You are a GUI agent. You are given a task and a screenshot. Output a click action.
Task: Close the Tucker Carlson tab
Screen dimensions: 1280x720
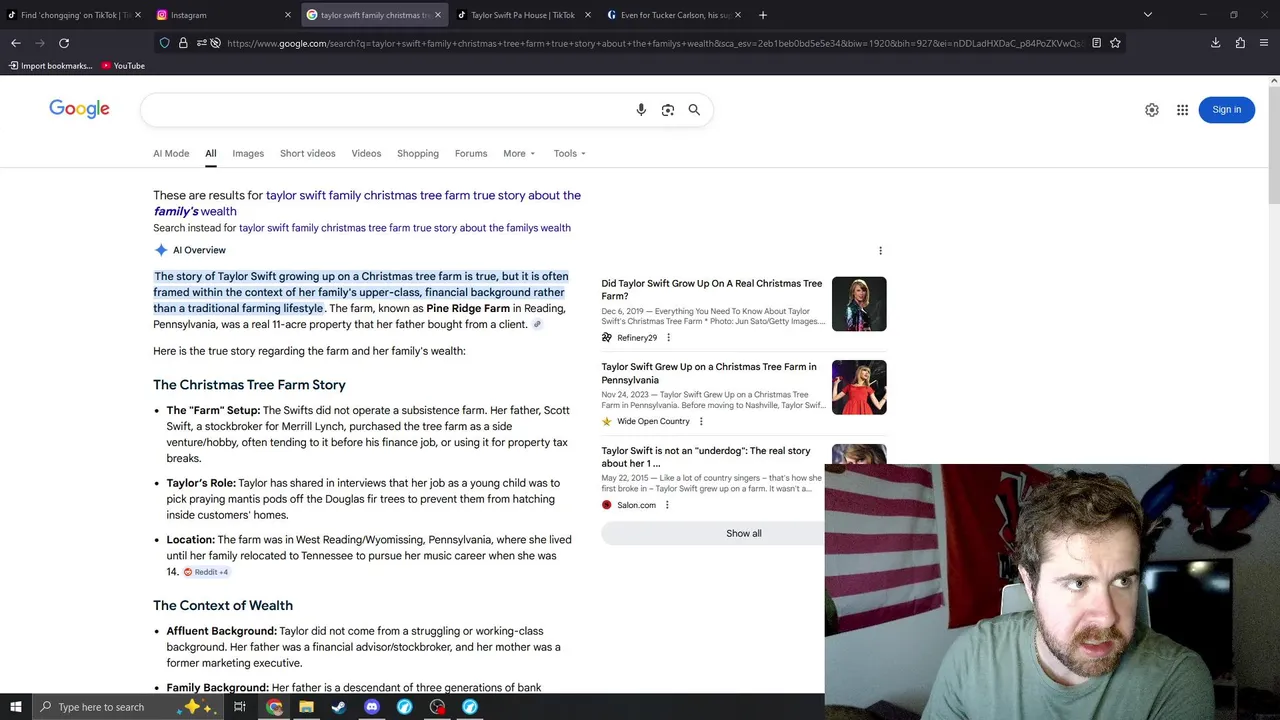pyautogui.click(x=738, y=15)
